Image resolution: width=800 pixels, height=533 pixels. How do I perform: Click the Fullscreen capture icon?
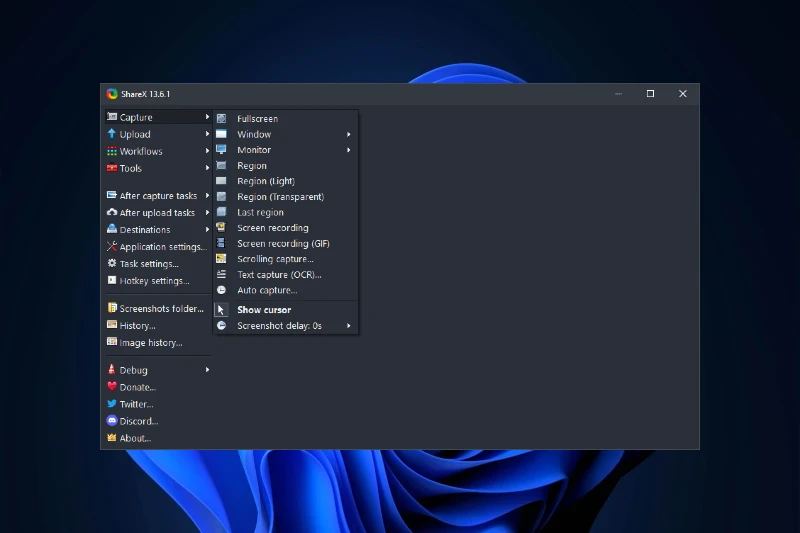[x=221, y=118]
